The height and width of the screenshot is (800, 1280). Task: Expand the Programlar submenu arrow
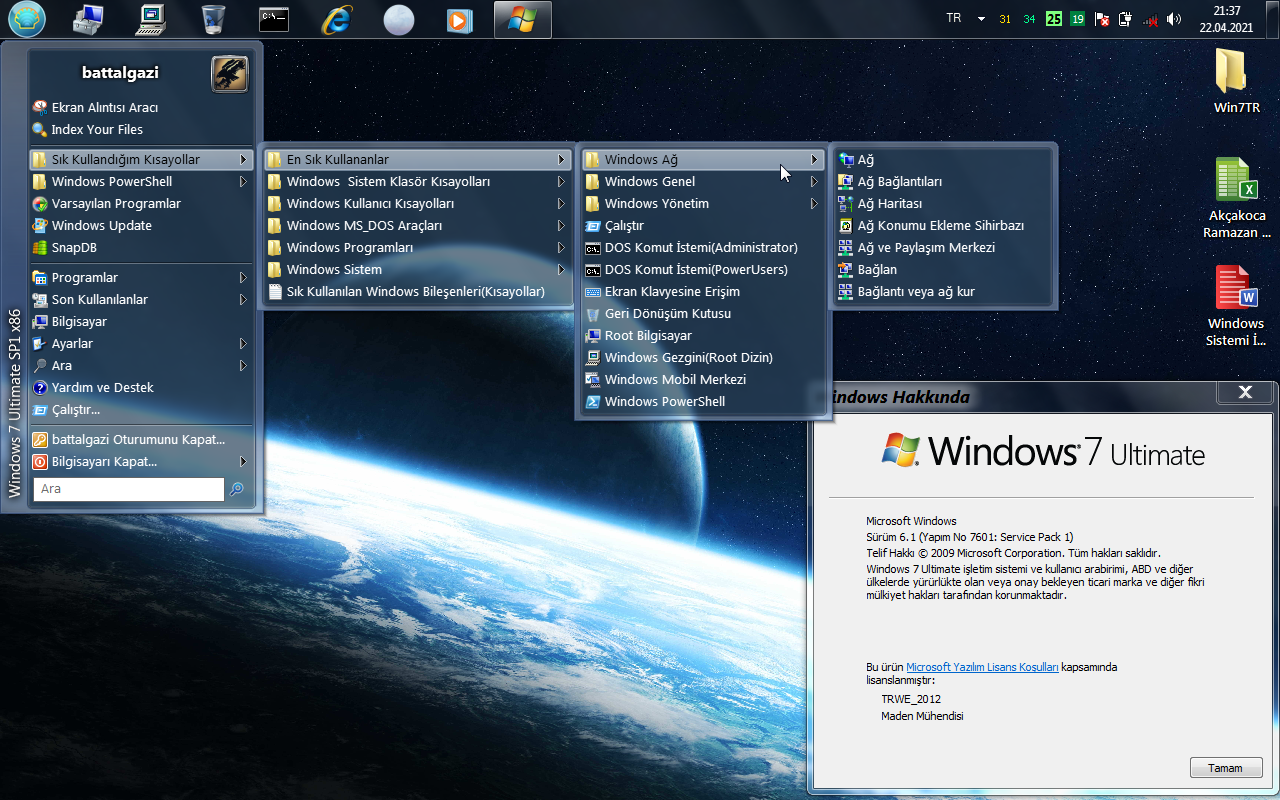[x=243, y=277]
